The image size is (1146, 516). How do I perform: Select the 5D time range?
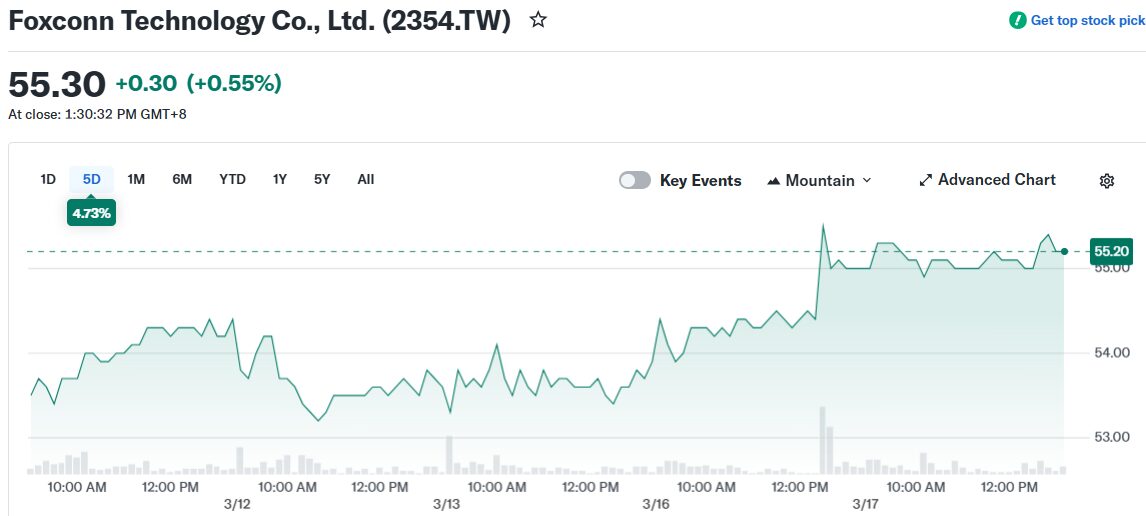(x=91, y=179)
